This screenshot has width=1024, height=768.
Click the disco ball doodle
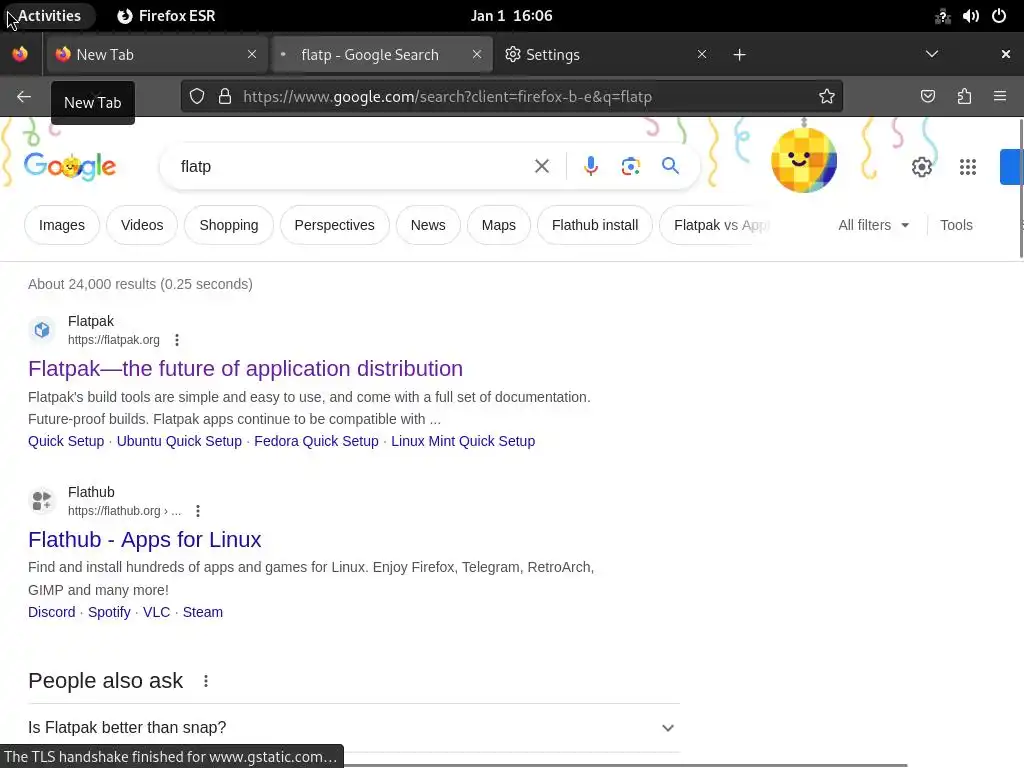[x=804, y=159]
